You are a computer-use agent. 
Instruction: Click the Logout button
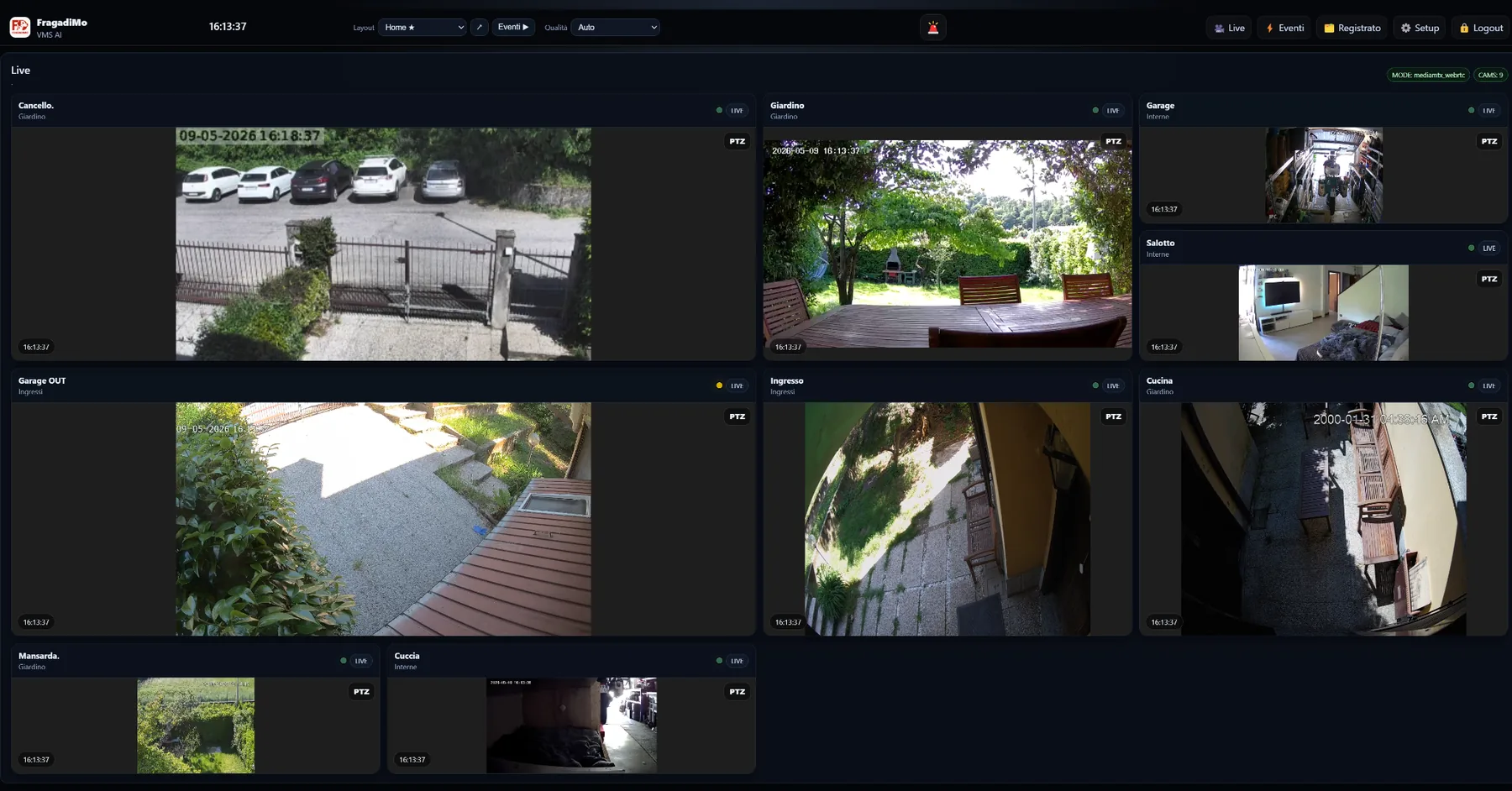1481,28
